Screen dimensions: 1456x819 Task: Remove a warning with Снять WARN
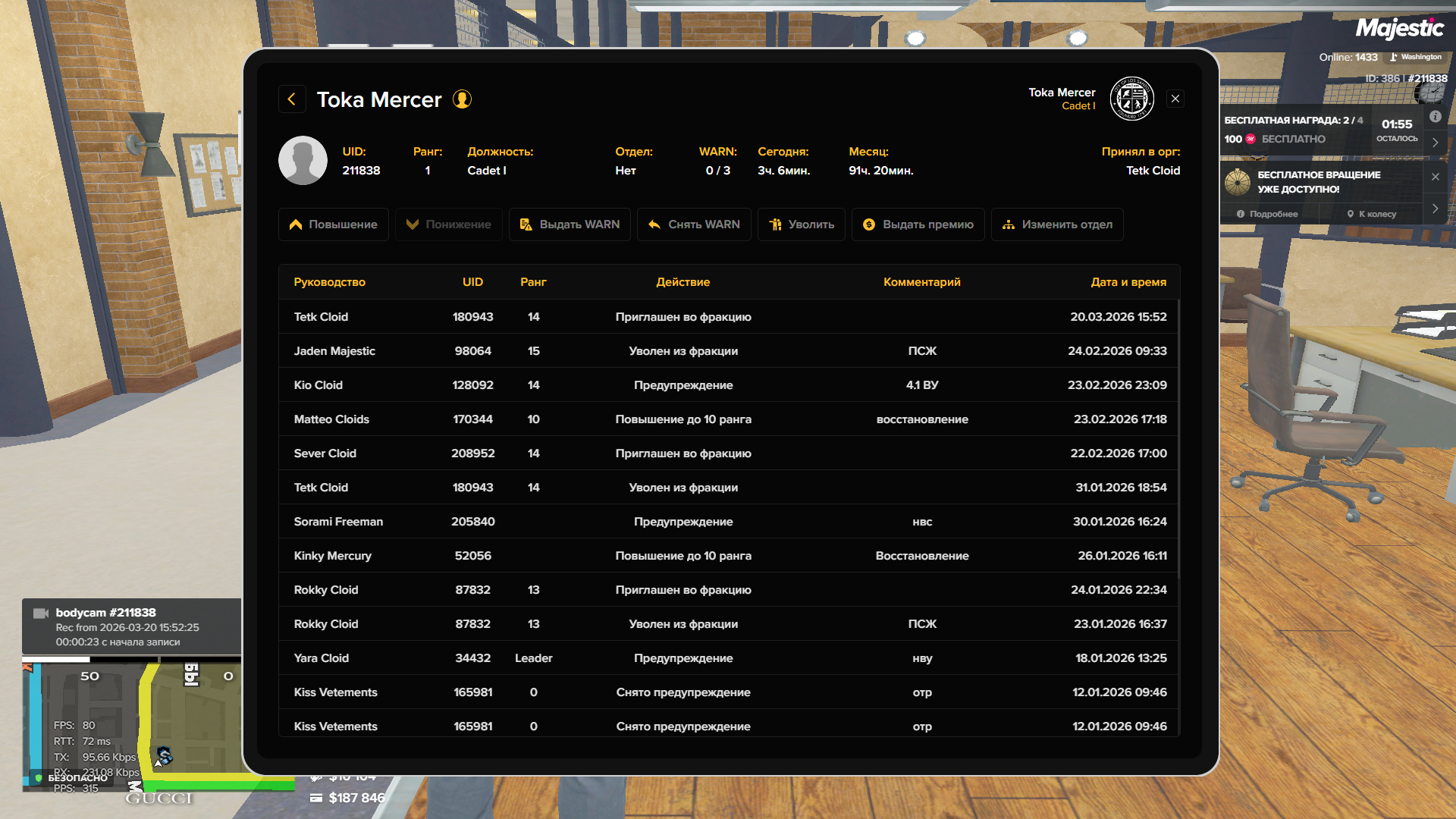tap(694, 224)
